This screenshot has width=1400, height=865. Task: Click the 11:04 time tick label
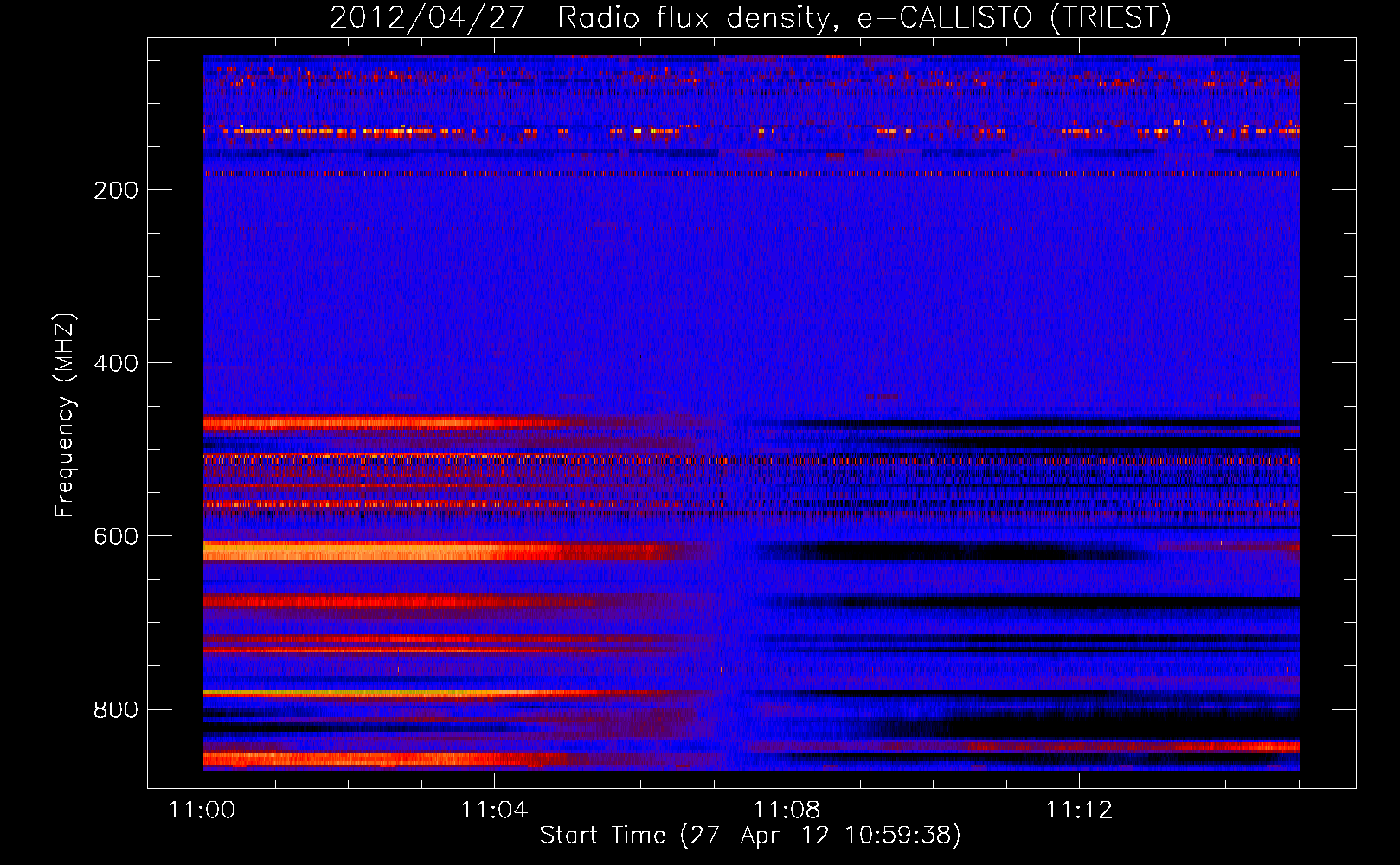tap(494, 810)
